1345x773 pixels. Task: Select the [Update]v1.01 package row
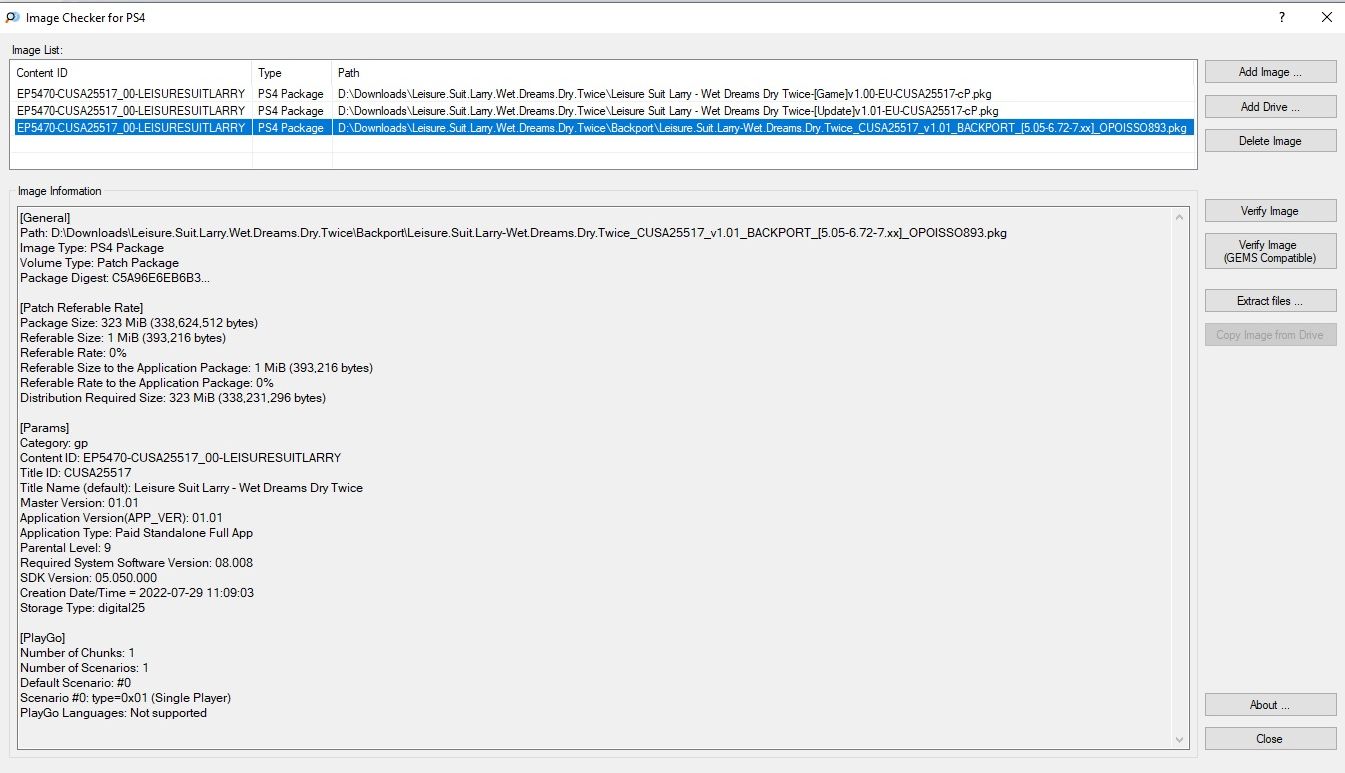pyautogui.click(x=603, y=111)
